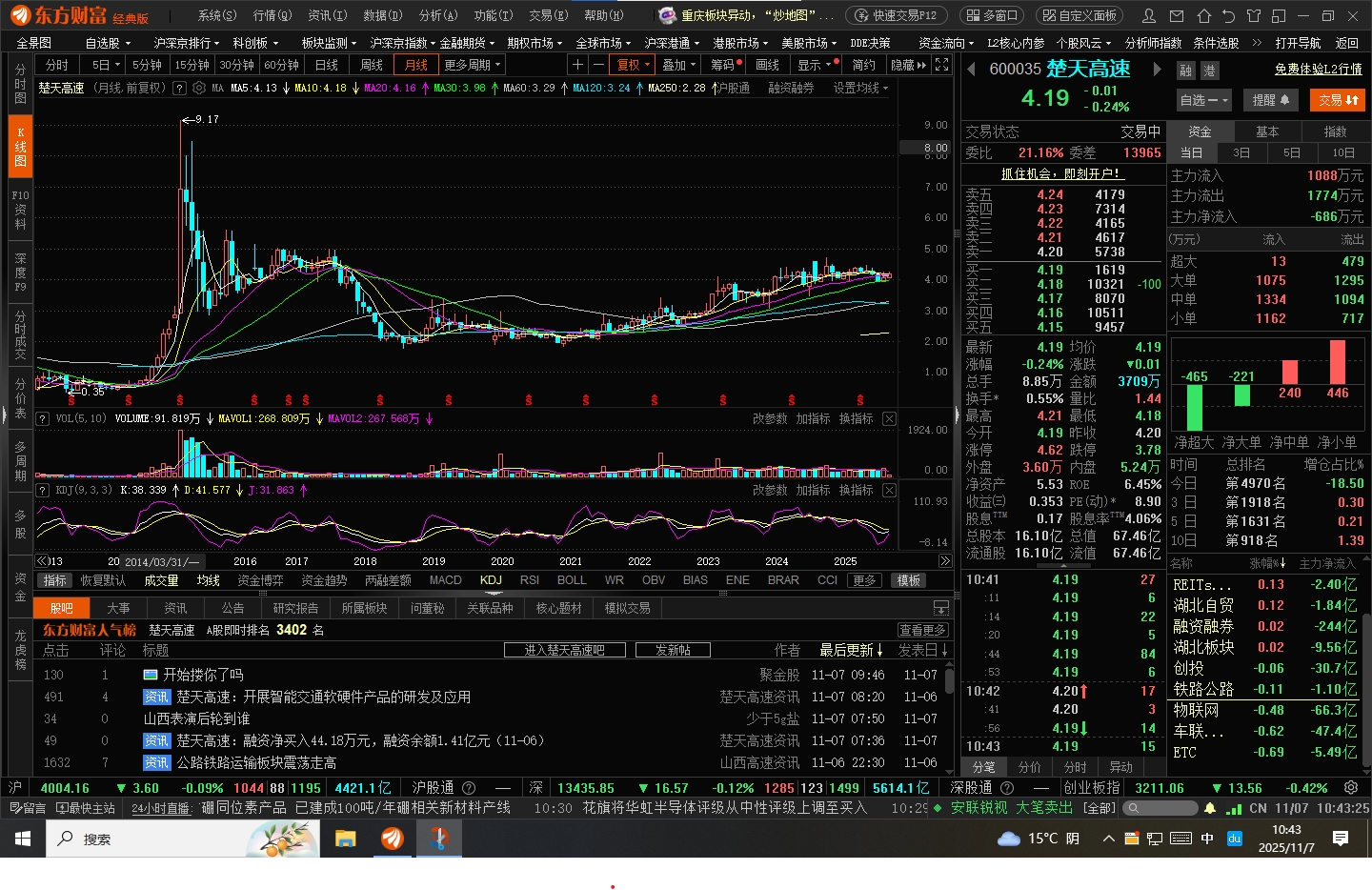Open the mail message icon
This screenshot has height=890, width=1372.
[1177, 15]
